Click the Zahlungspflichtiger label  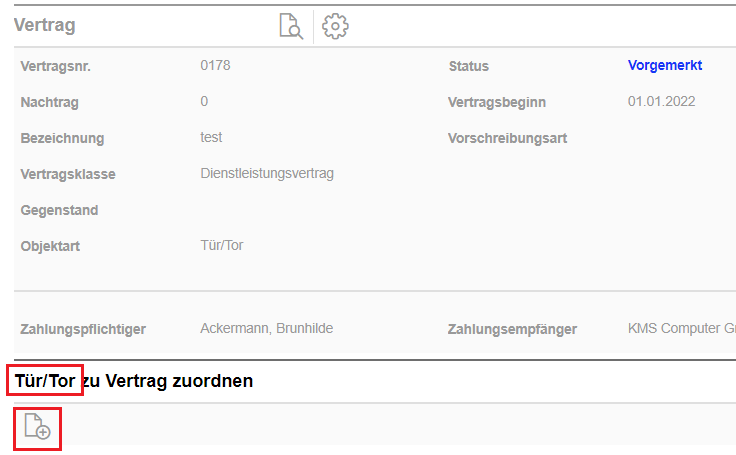(x=83, y=329)
